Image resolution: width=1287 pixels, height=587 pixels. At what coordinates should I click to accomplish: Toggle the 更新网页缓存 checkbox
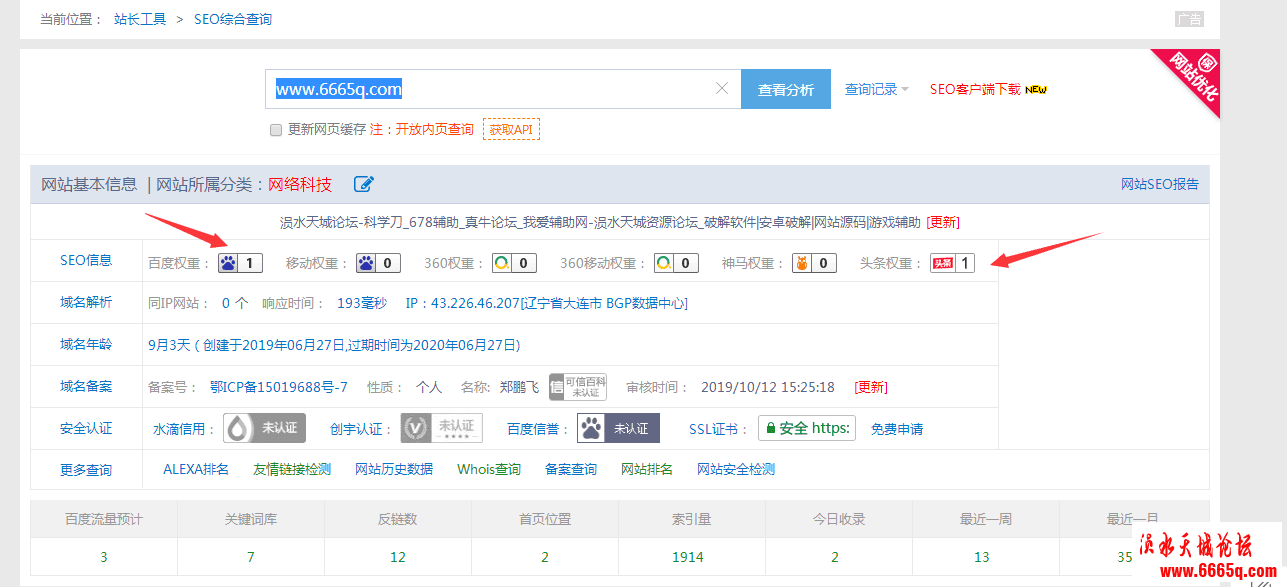pyautogui.click(x=276, y=130)
